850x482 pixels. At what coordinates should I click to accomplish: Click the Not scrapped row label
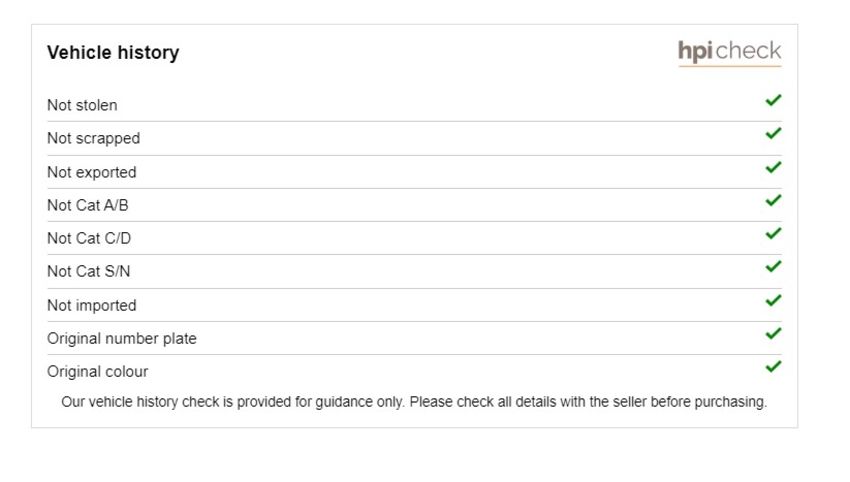point(94,139)
